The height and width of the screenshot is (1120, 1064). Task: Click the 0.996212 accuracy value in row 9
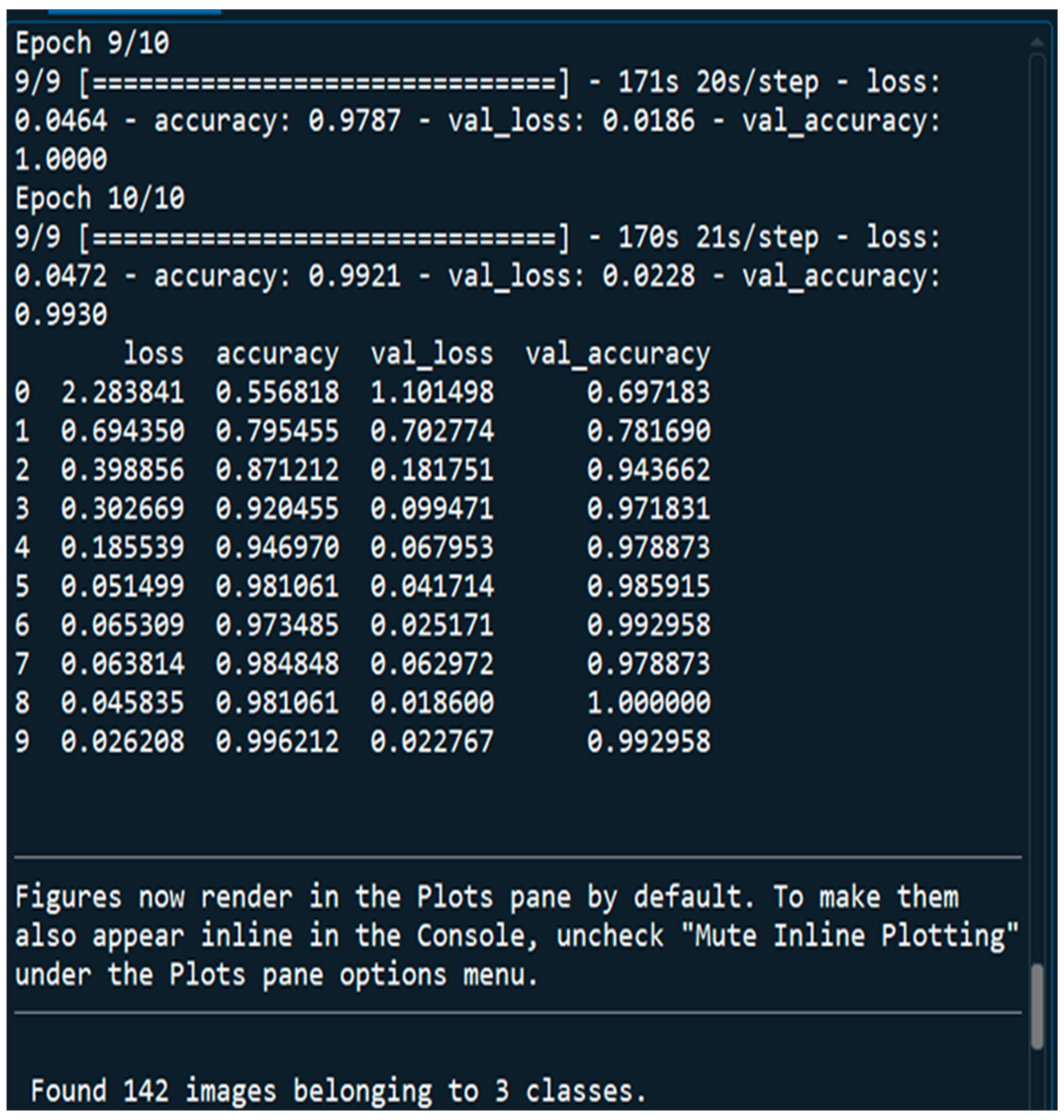[x=278, y=741]
